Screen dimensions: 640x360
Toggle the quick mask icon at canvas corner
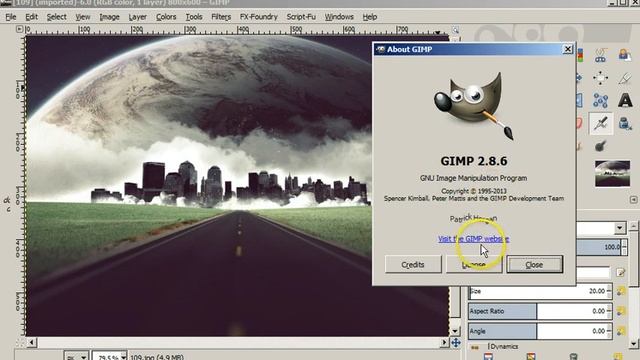20,343
